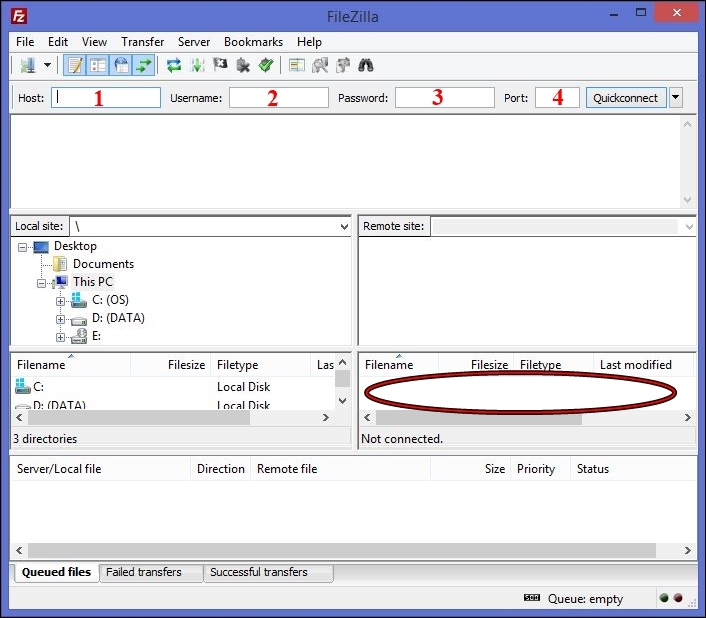Open the Transfer menu
Image resolution: width=706 pixels, height=618 pixels.
pos(142,42)
